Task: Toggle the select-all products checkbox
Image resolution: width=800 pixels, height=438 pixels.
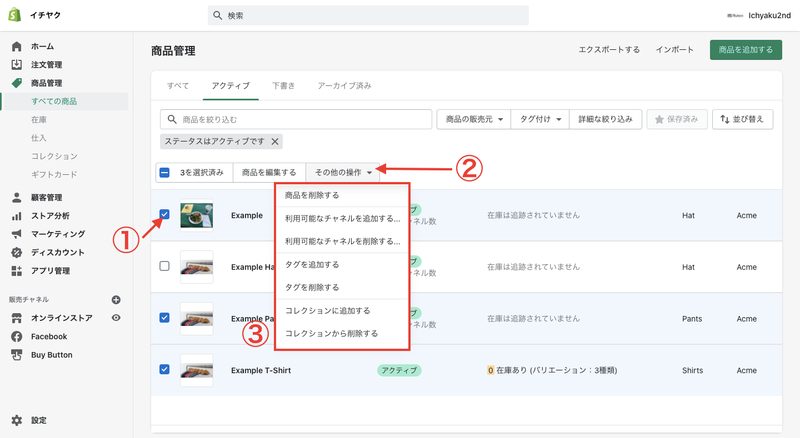Action: click(x=164, y=173)
